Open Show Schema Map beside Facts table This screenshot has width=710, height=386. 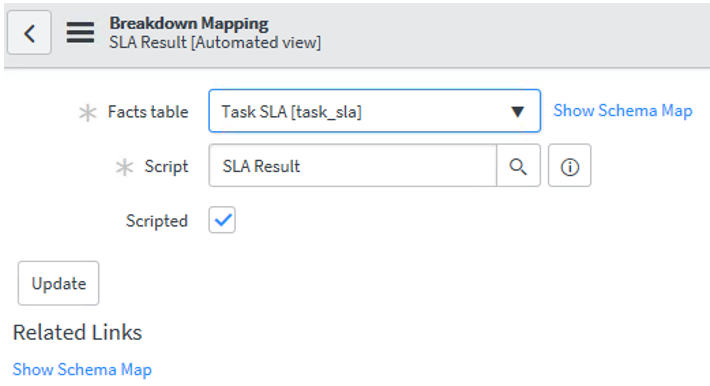[623, 111]
